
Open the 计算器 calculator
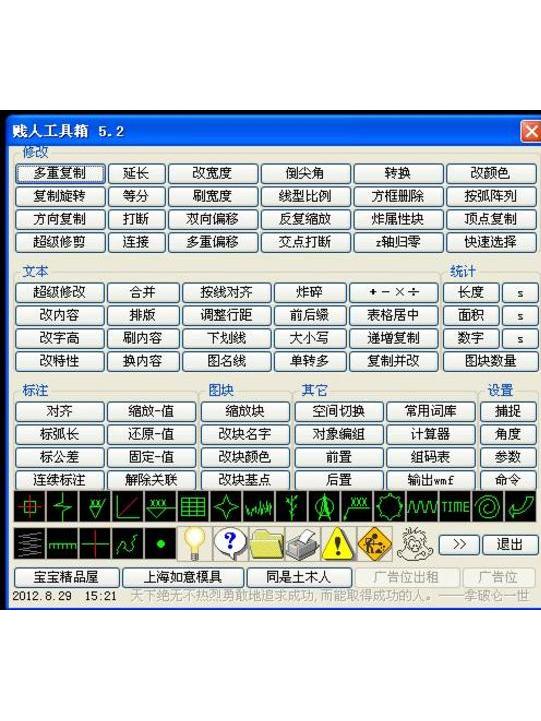point(431,434)
